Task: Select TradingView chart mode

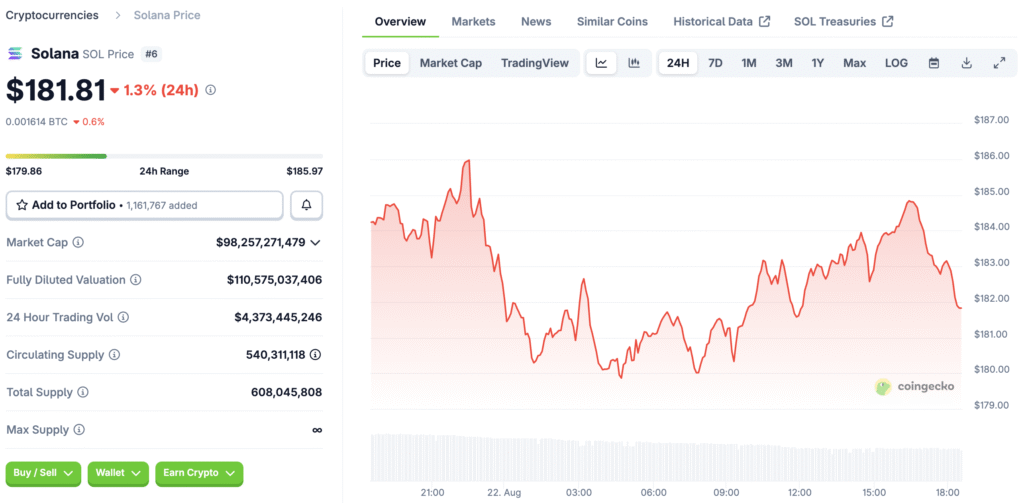Action: coord(535,63)
